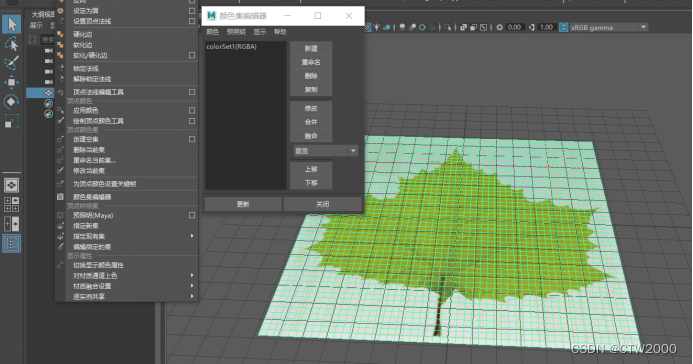Click the gamma value field 1.00
Screen dimensions: 693x364
547,27
